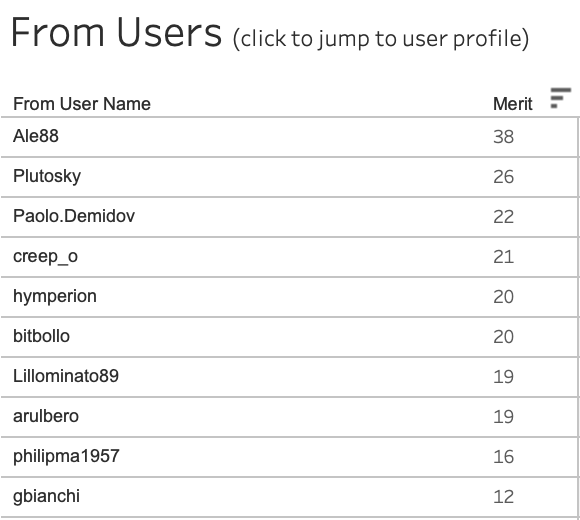Jump to Paolo.Demidov profile

[x=74, y=216]
